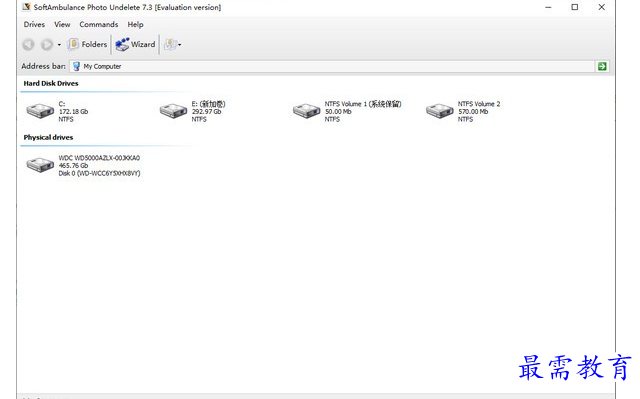Click the C: 172.18 Gb label
This screenshot has width=640, height=399.
(x=73, y=111)
